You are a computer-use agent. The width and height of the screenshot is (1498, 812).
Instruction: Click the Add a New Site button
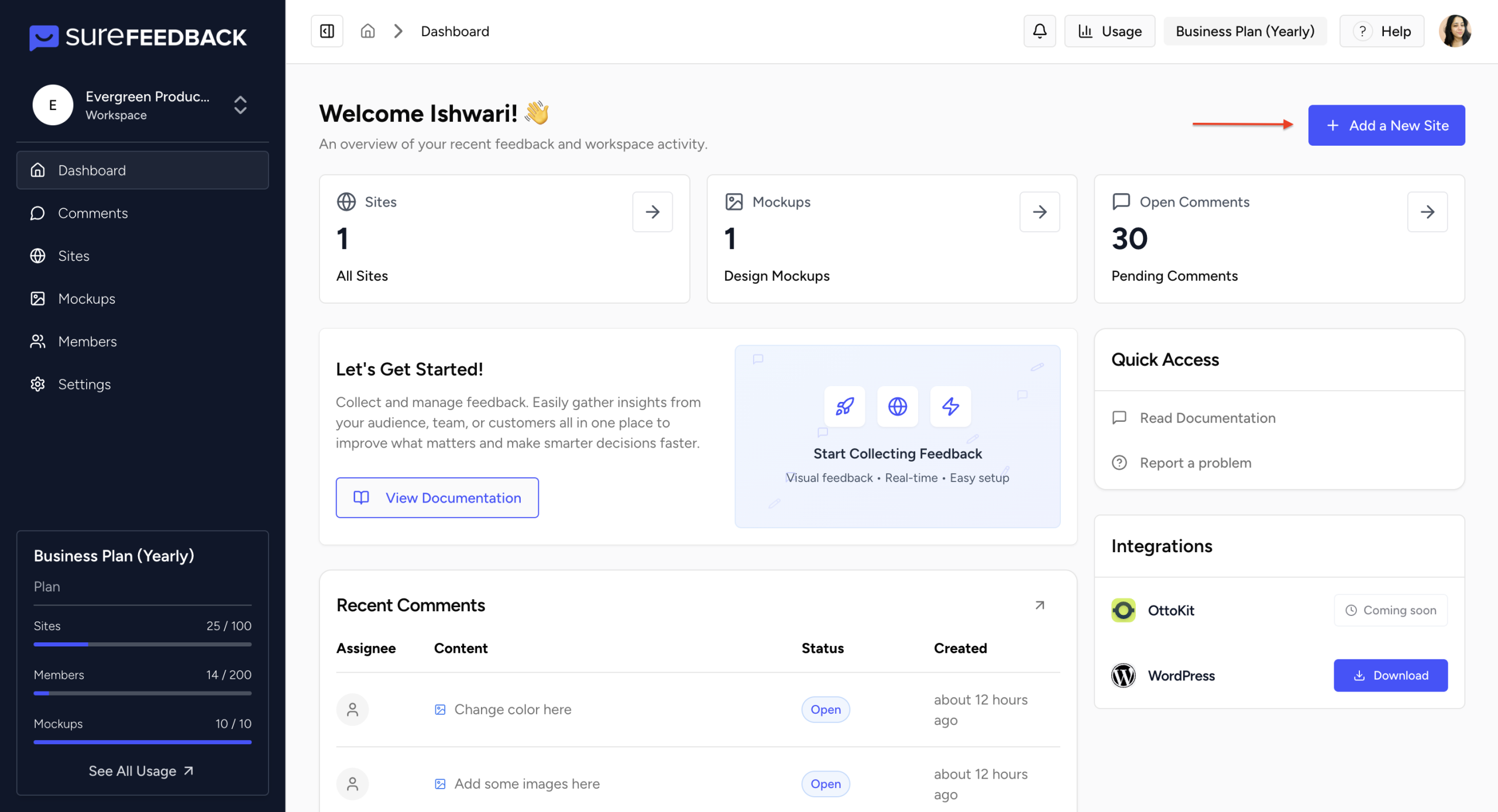coord(1386,125)
